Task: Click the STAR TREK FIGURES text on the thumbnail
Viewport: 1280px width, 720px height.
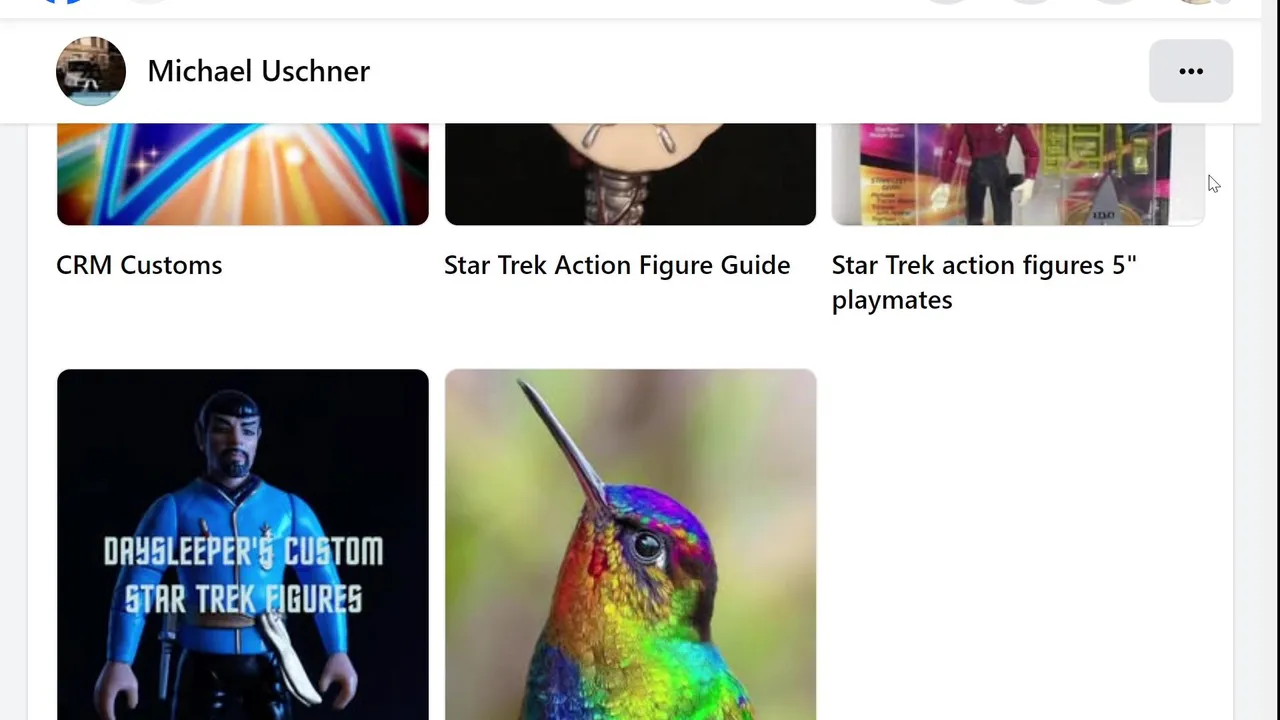Action: [x=243, y=599]
